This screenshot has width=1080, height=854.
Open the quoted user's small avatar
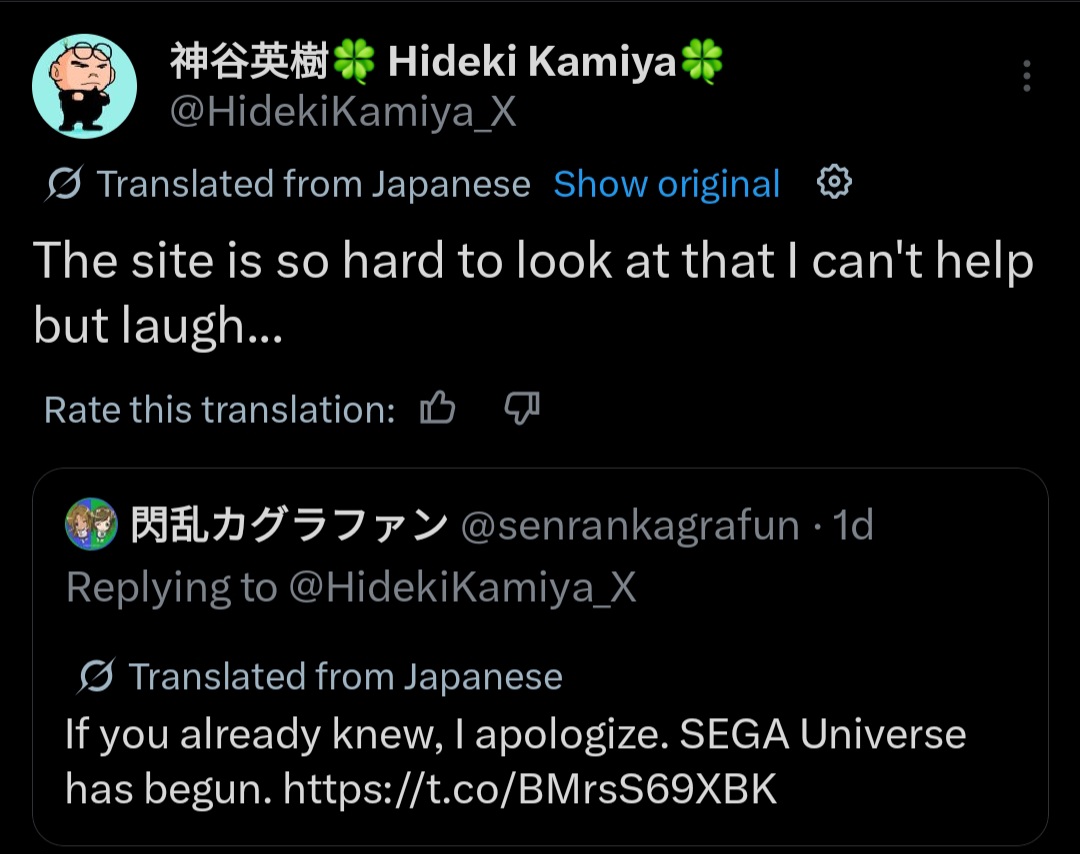92,523
